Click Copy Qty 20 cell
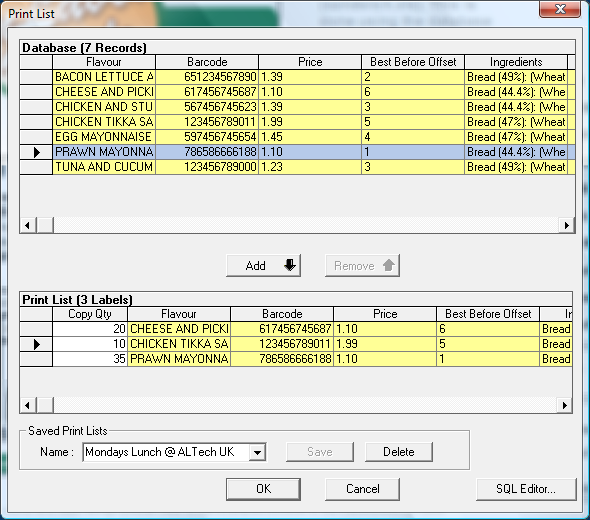This screenshot has height=520, width=590. click(90, 329)
